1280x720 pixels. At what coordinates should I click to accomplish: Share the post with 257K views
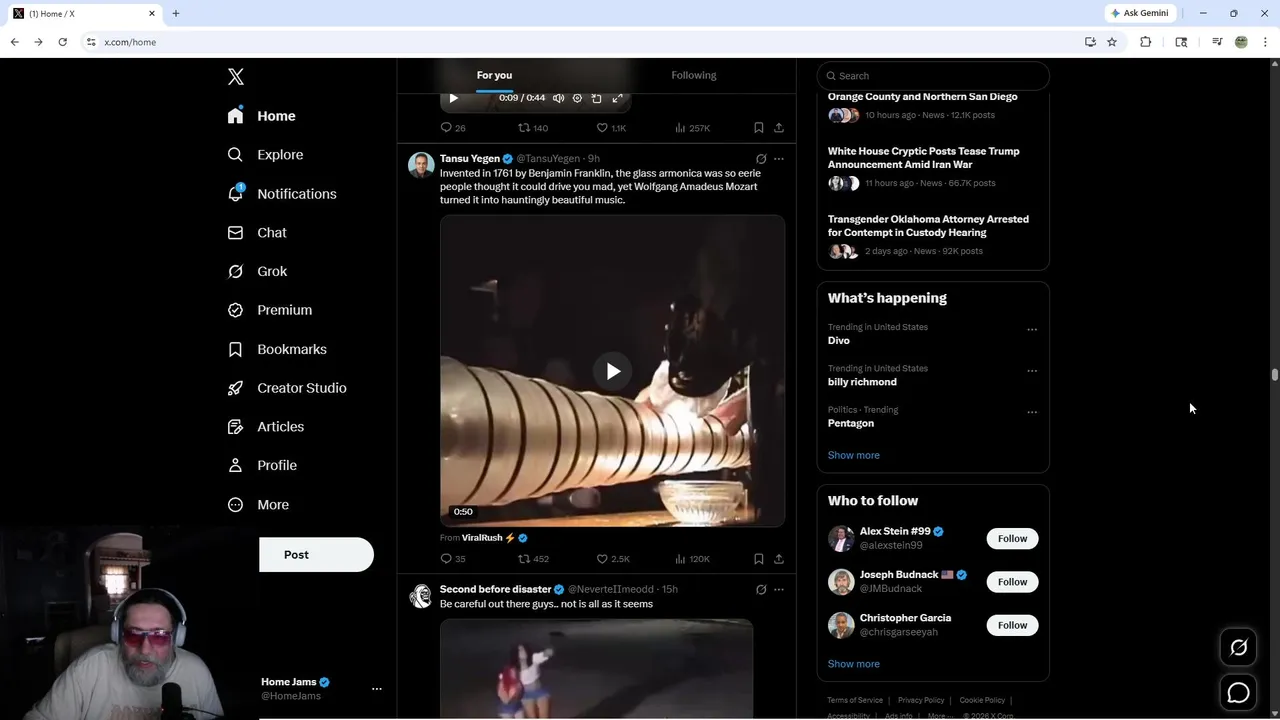(779, 128)
